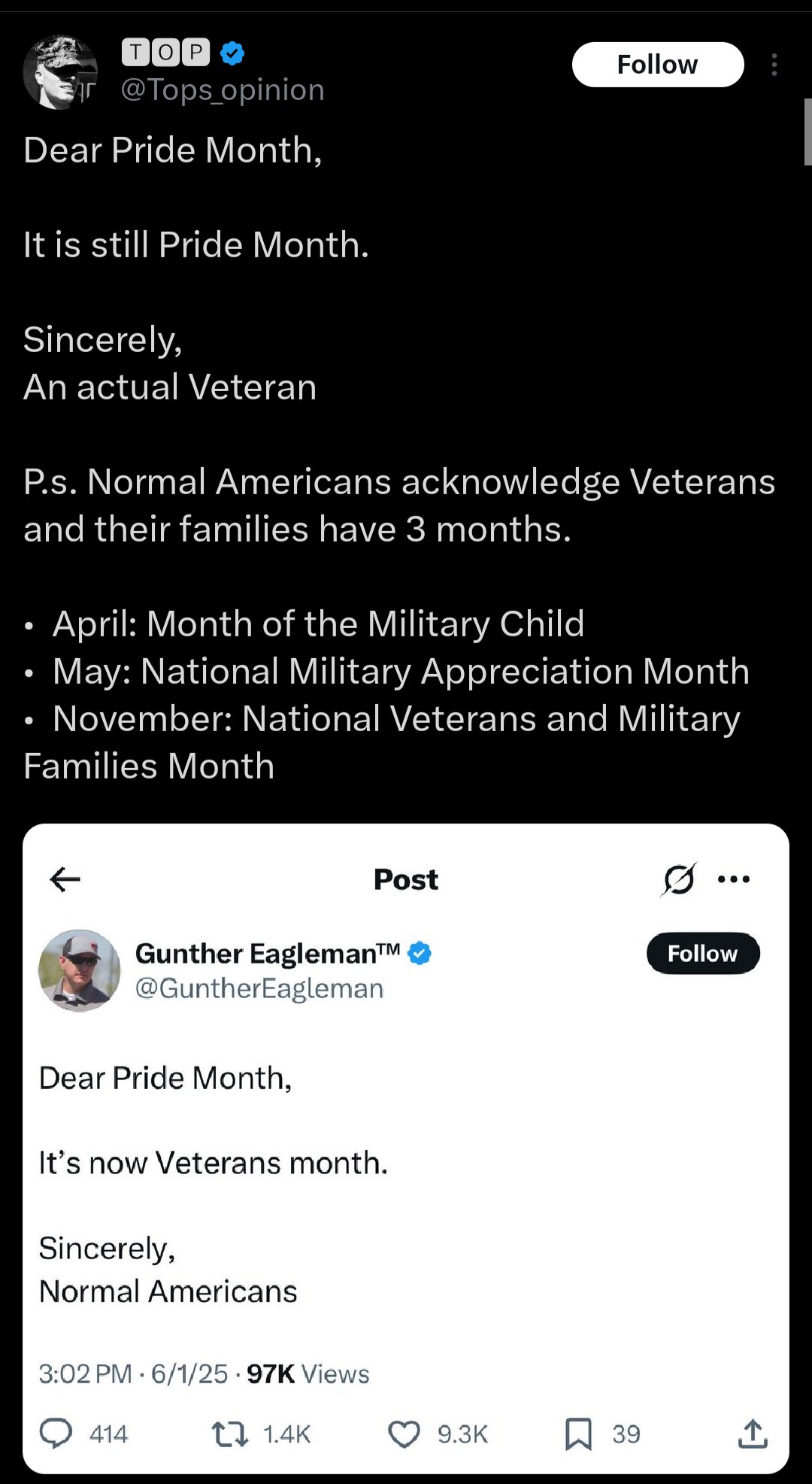Screen dimensions: 812x1484
Task: Click the scrollbar thumb on the right edge
Action: tap(807, 132)
